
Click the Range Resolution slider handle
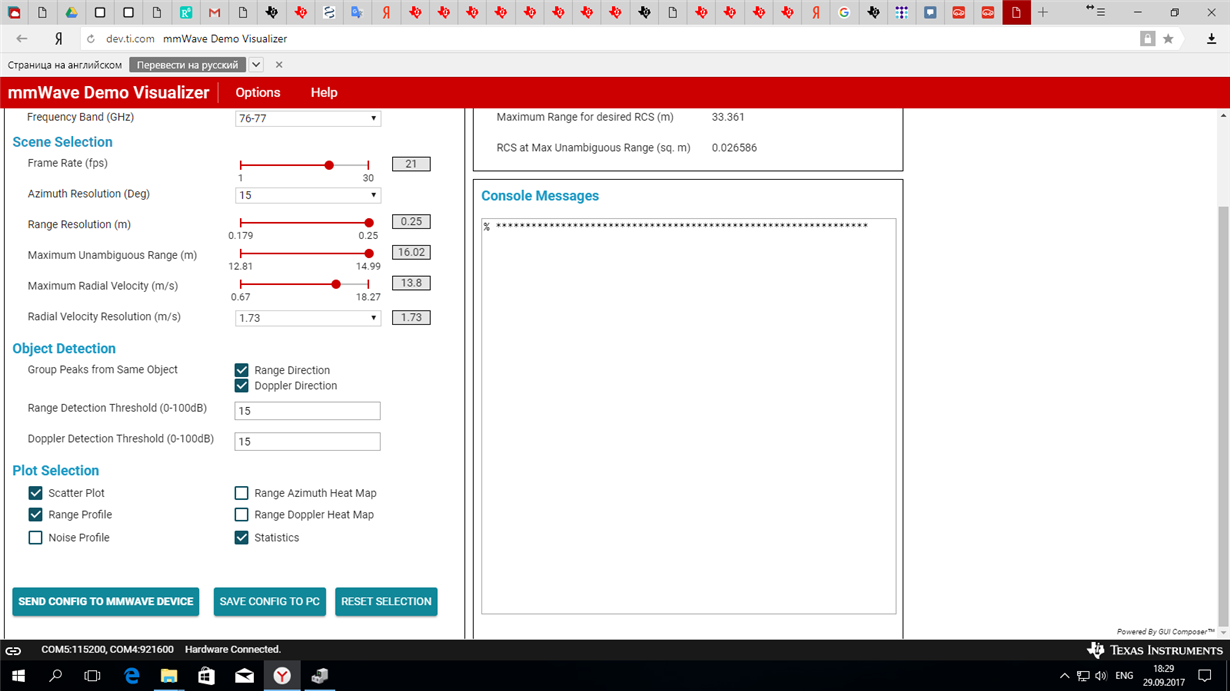[369, 223]
